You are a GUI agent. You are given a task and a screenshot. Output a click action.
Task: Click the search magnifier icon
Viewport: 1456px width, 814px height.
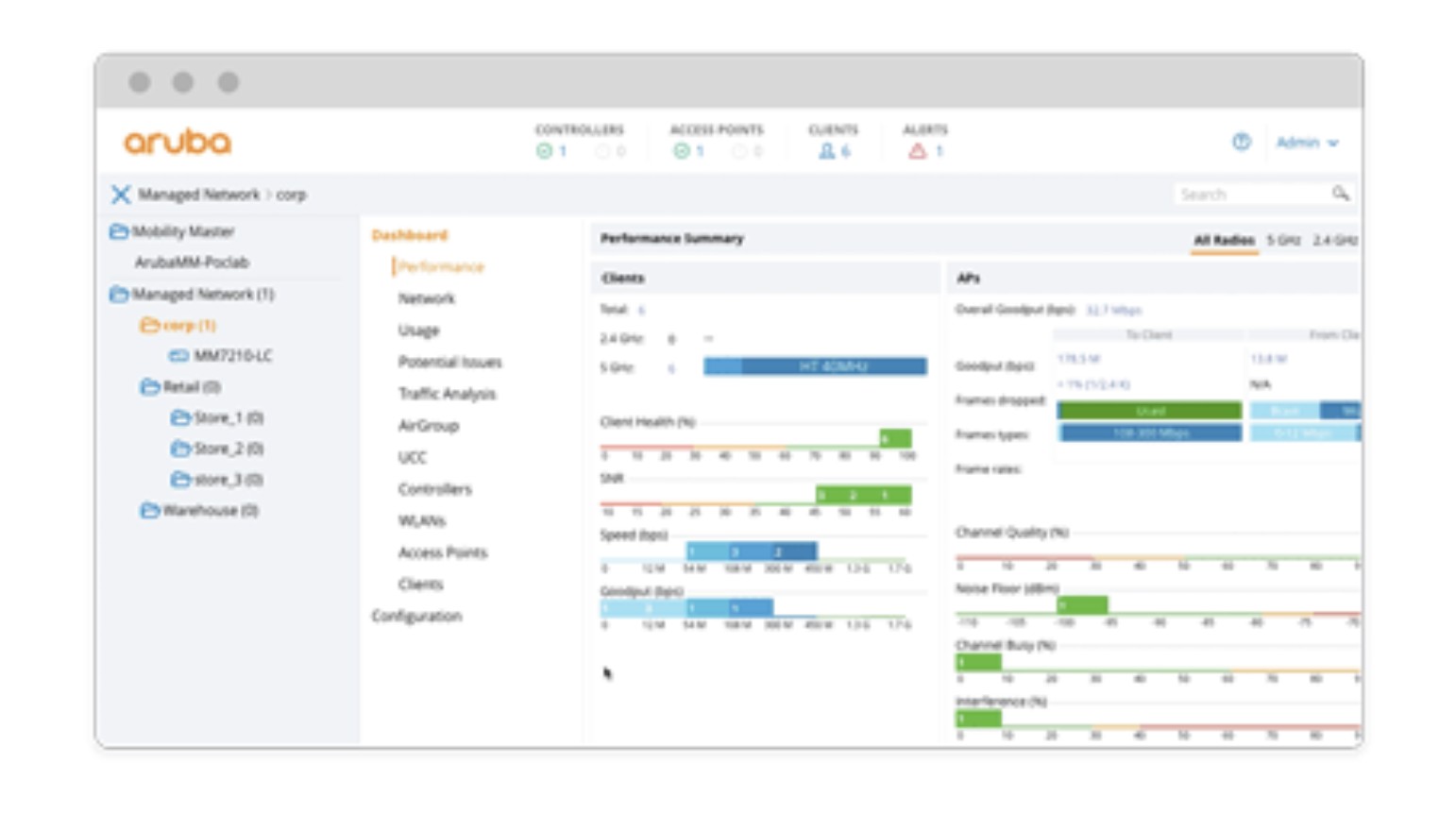(1340, 194)
